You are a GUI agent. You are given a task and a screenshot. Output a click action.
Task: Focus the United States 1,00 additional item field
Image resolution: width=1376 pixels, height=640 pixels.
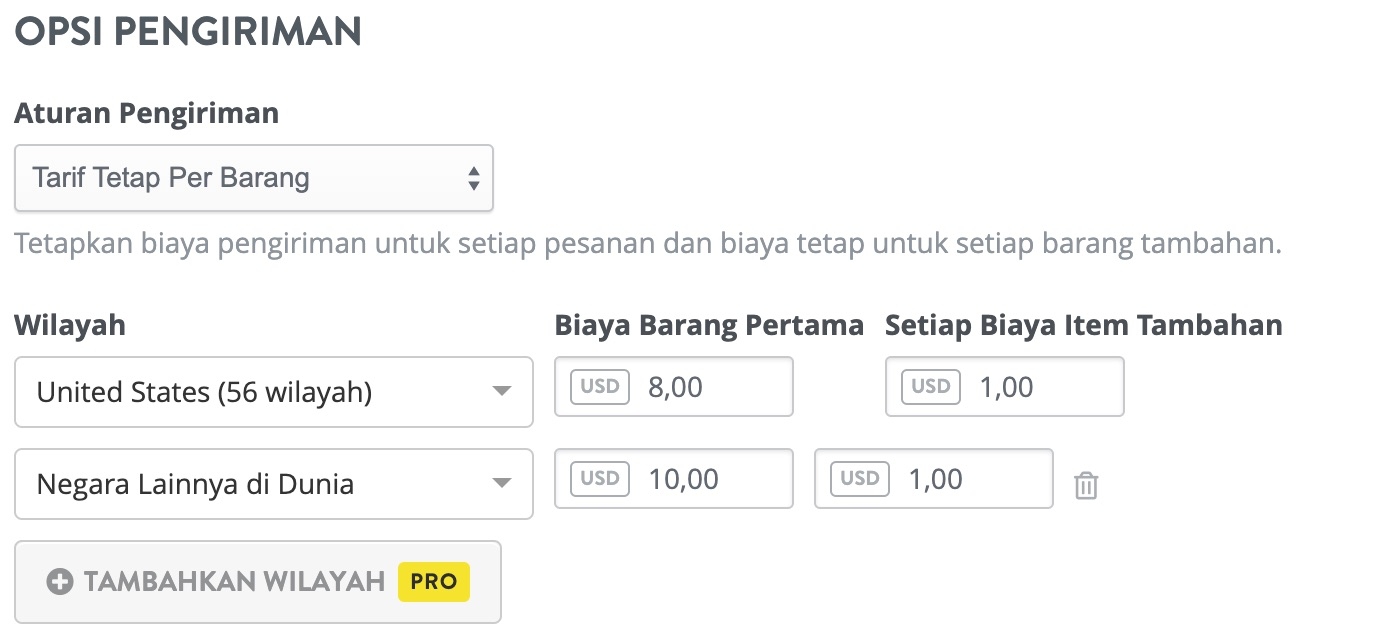1005,386
